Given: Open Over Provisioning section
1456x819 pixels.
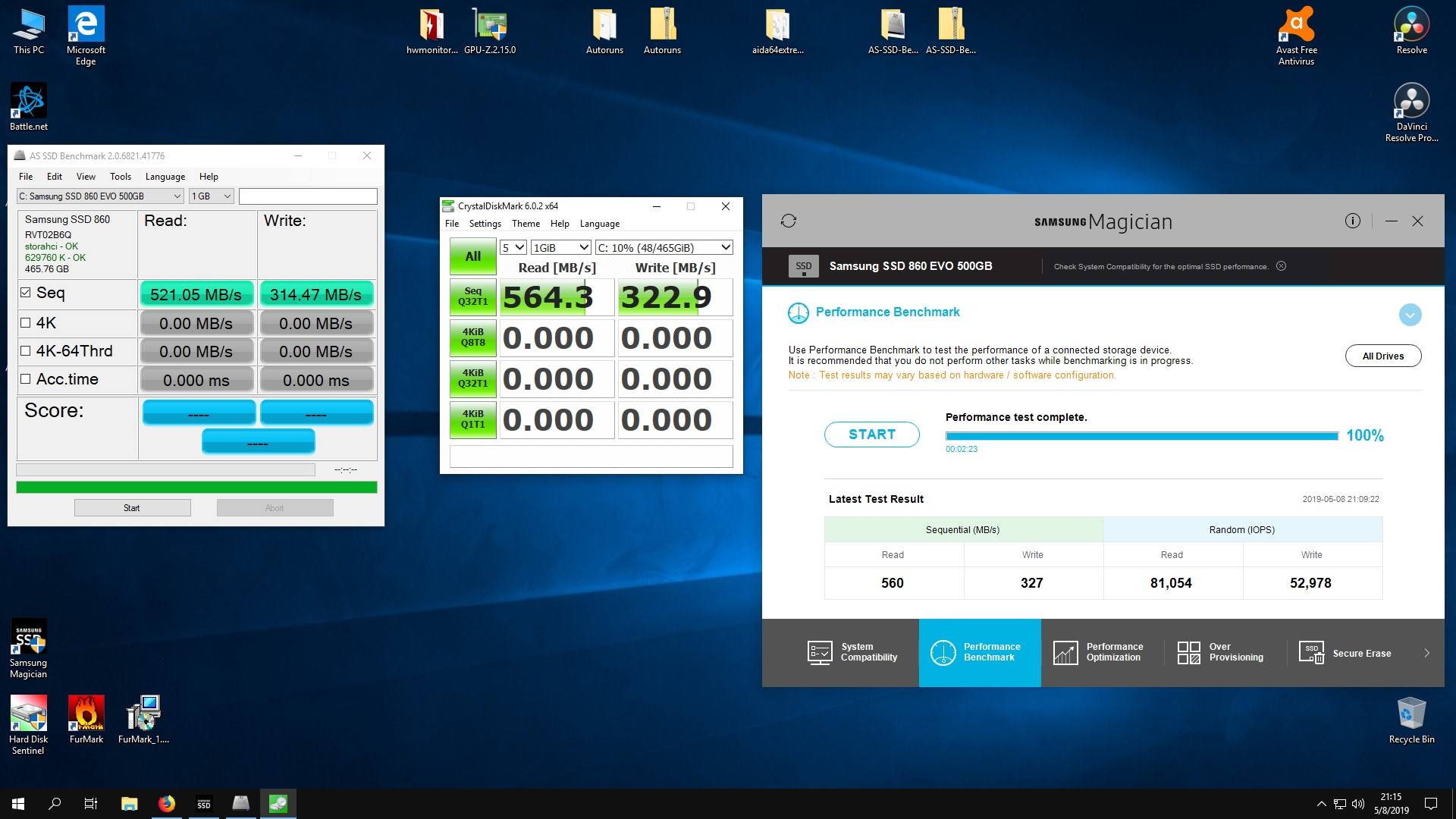Looking at the screenshot, I should coord(1221,652).
